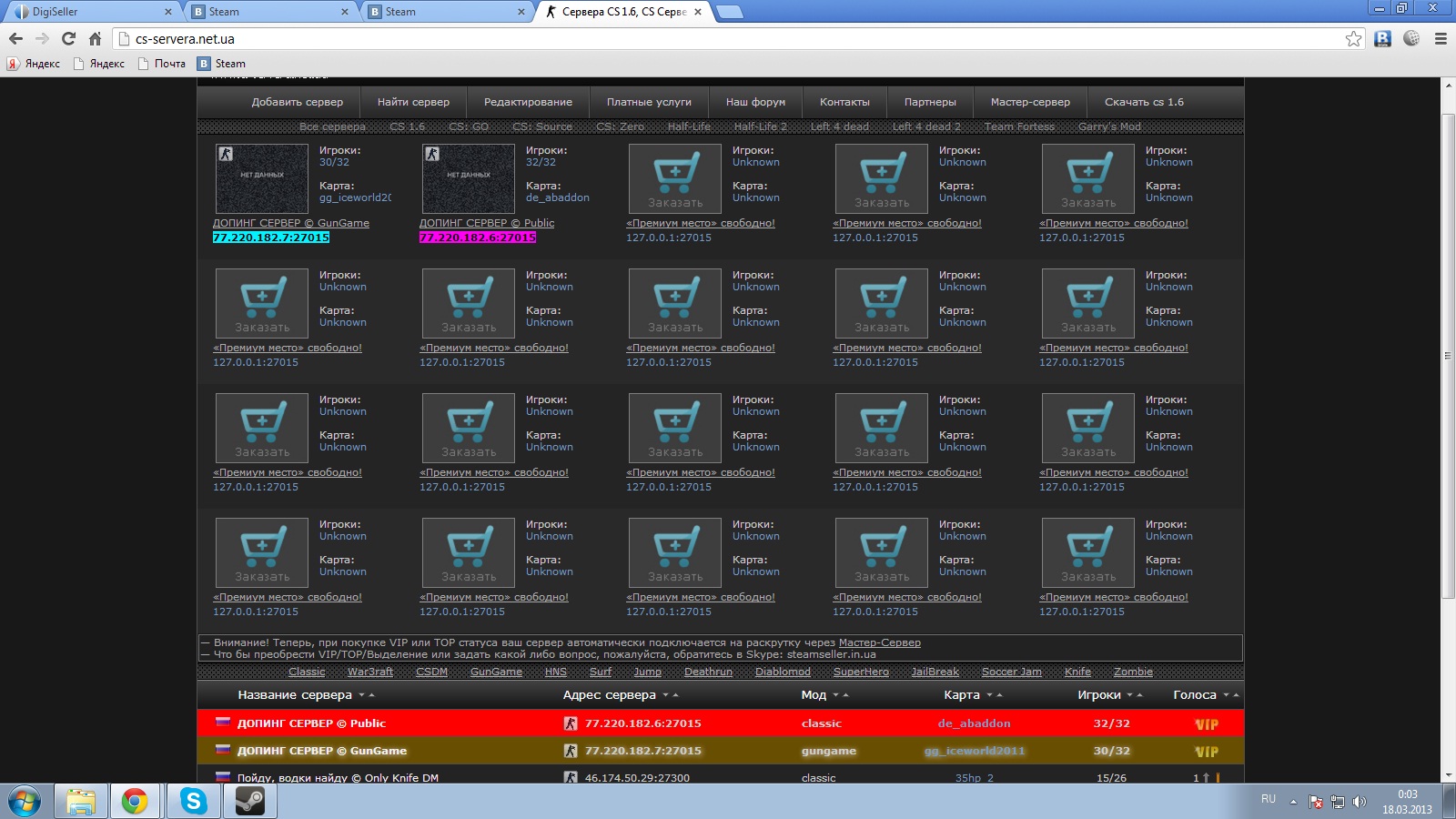Open the Chrome hamburger menu
Screen dimensions: 1456x819
[x=1441, y=38]
